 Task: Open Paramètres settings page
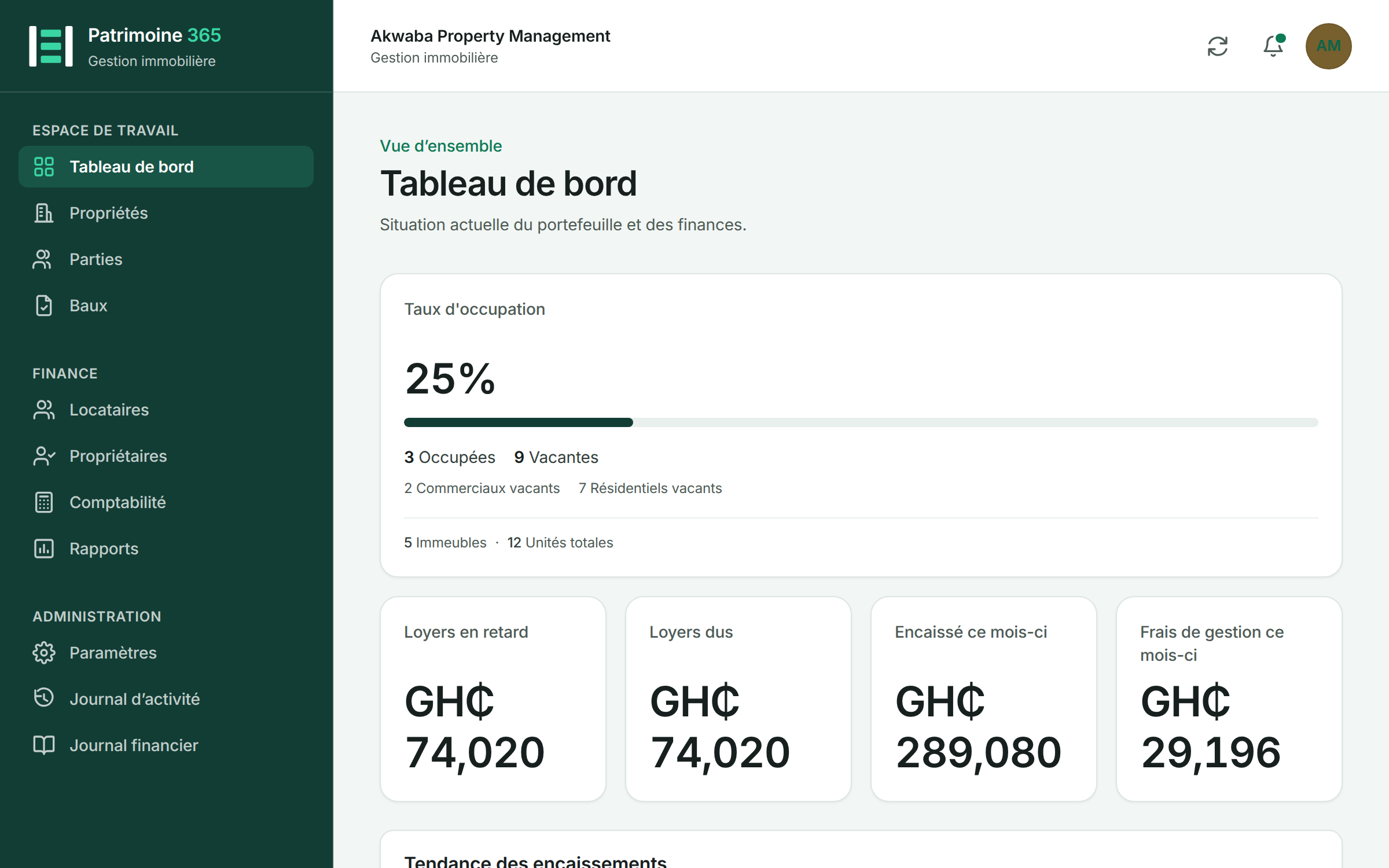166,653
